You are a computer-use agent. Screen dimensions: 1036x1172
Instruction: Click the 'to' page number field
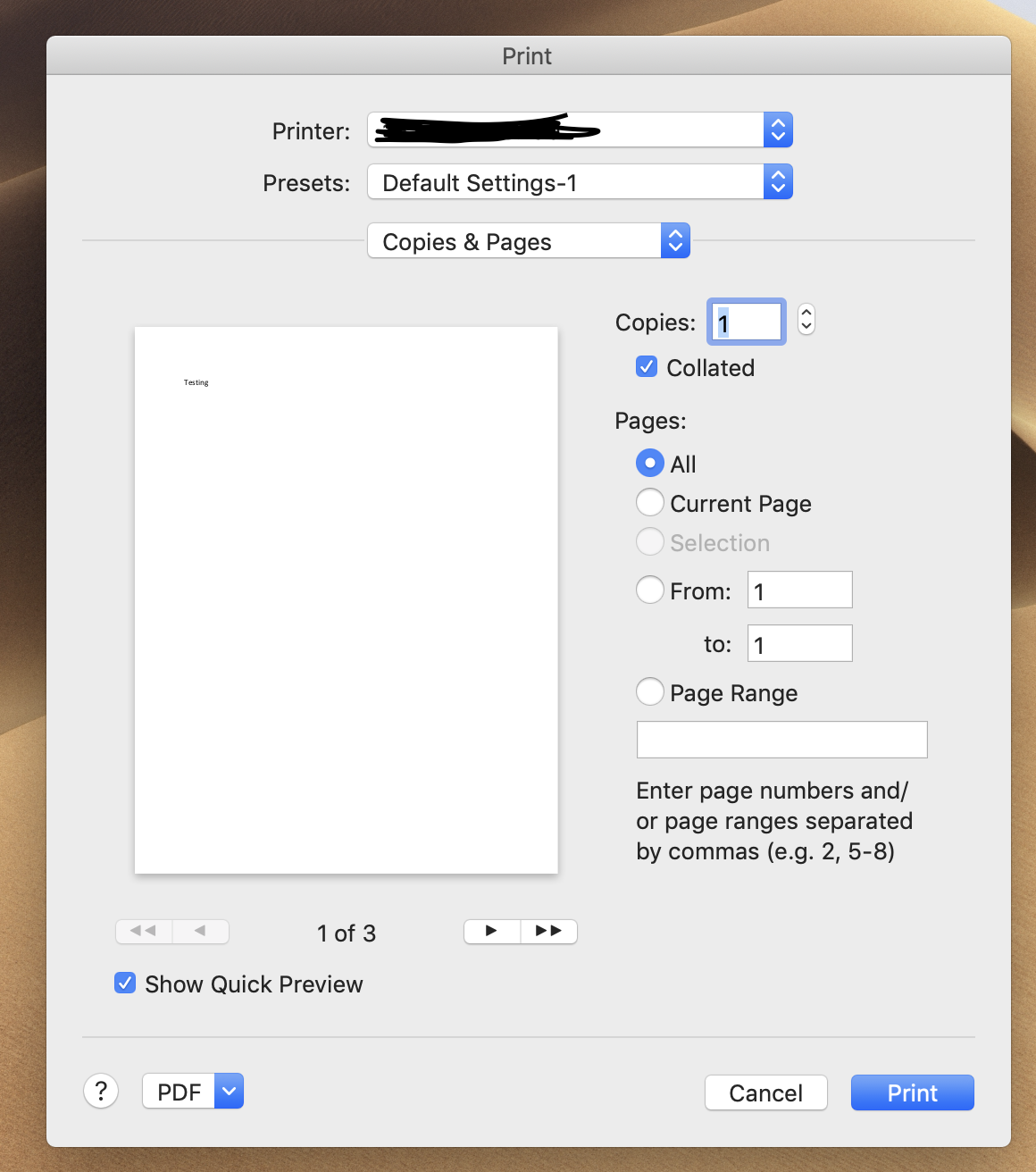799,643
